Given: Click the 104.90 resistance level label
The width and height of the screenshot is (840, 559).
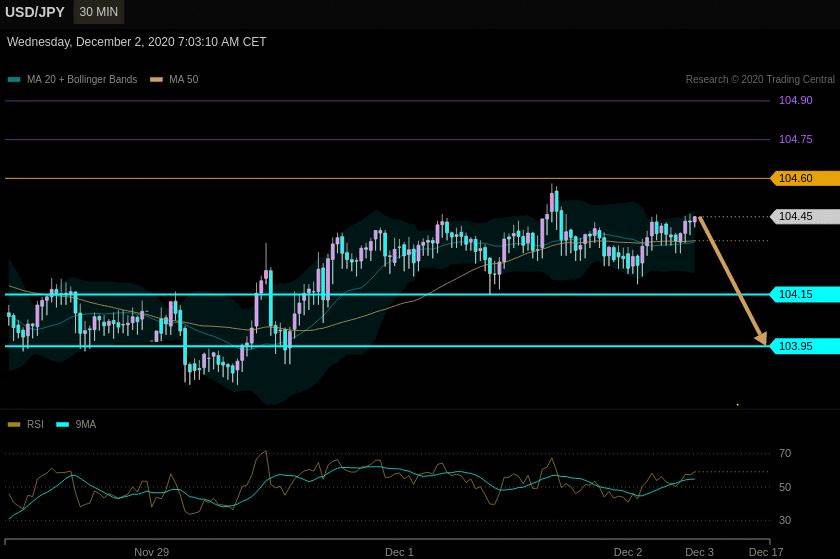Looking at the screenshot, I should (796, 100).
